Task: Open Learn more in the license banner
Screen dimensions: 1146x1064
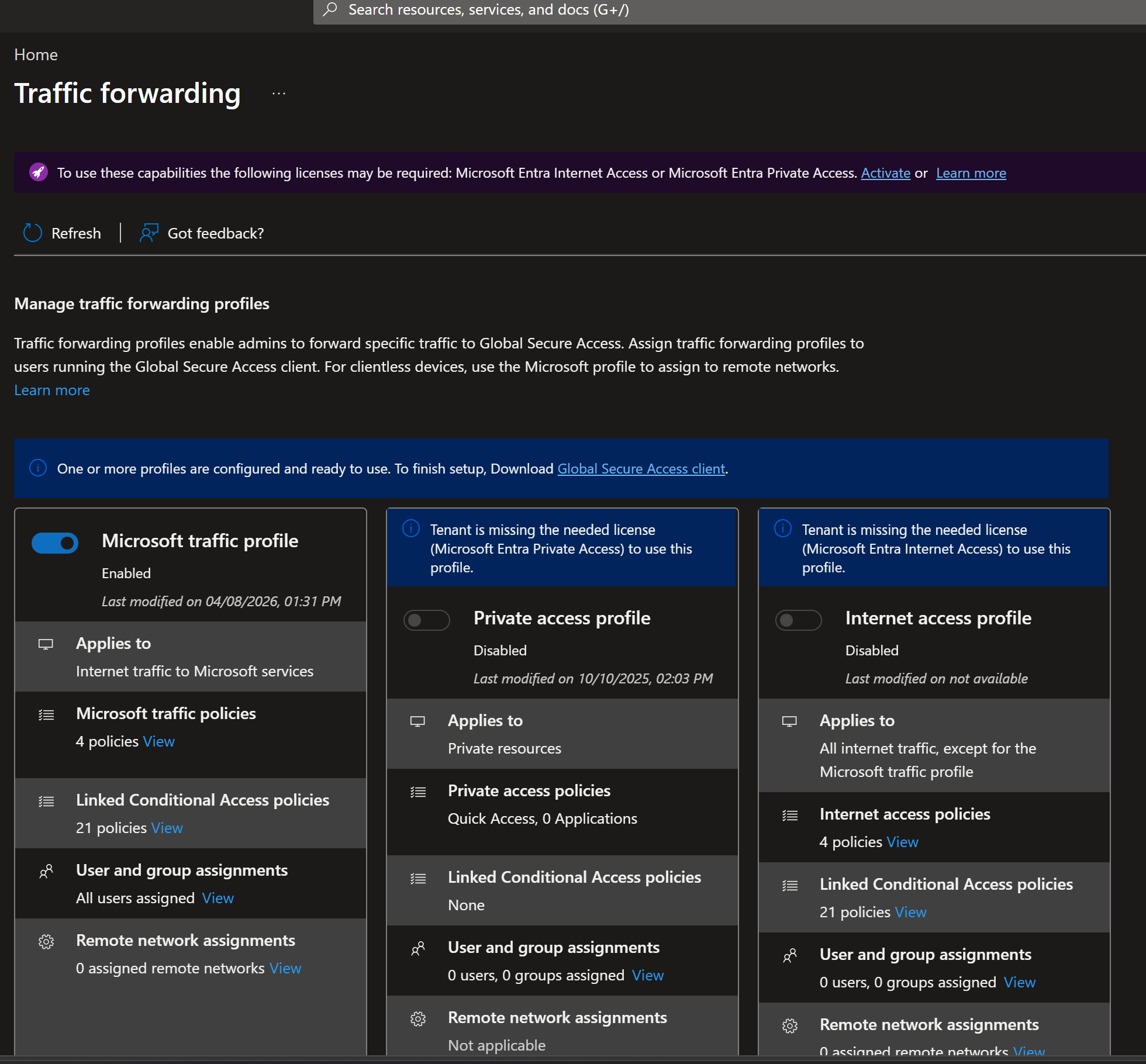Action: pyautogui.click(x=971, y=172)
